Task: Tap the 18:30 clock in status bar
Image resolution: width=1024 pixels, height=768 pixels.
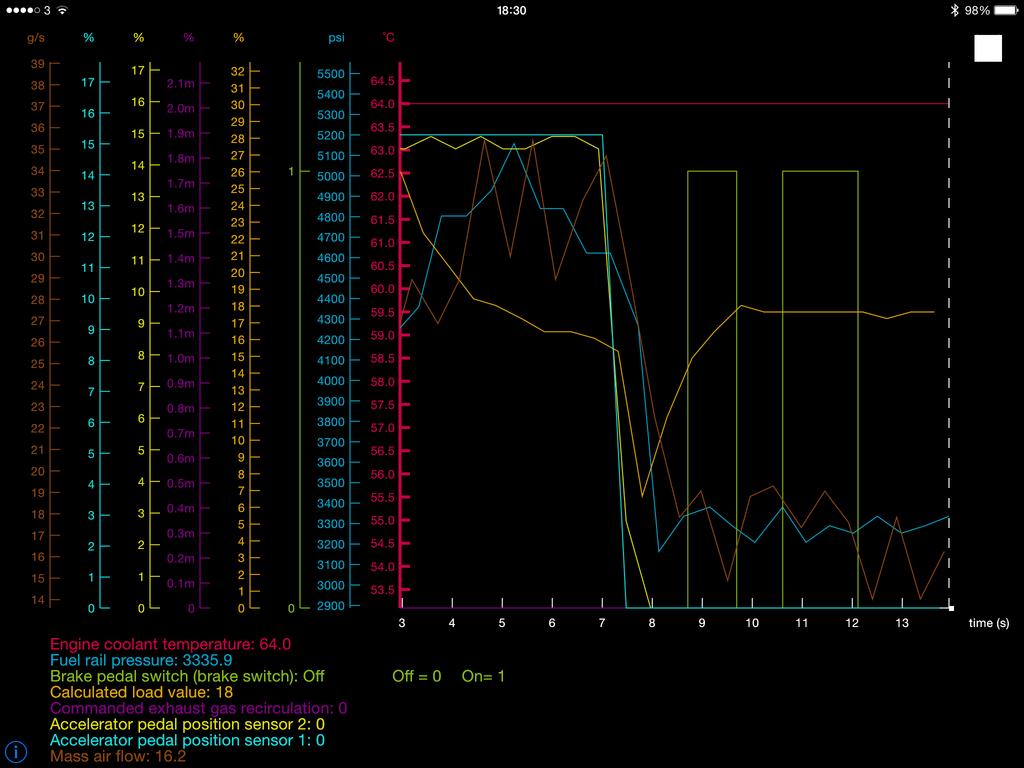Action: [x=511, y=11]
